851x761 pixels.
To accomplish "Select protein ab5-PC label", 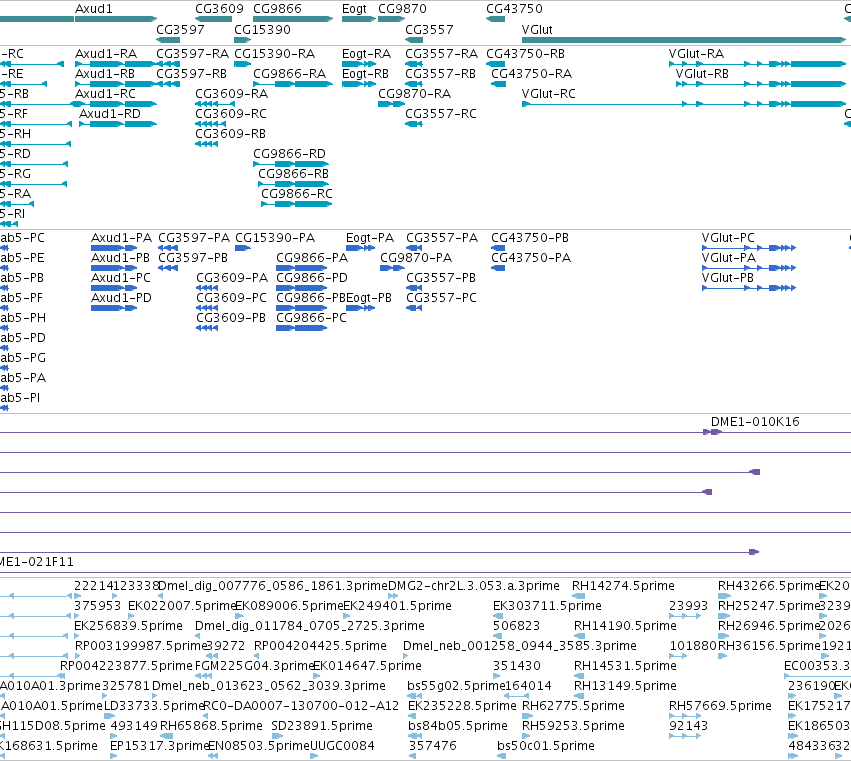I will pos(22,238).
